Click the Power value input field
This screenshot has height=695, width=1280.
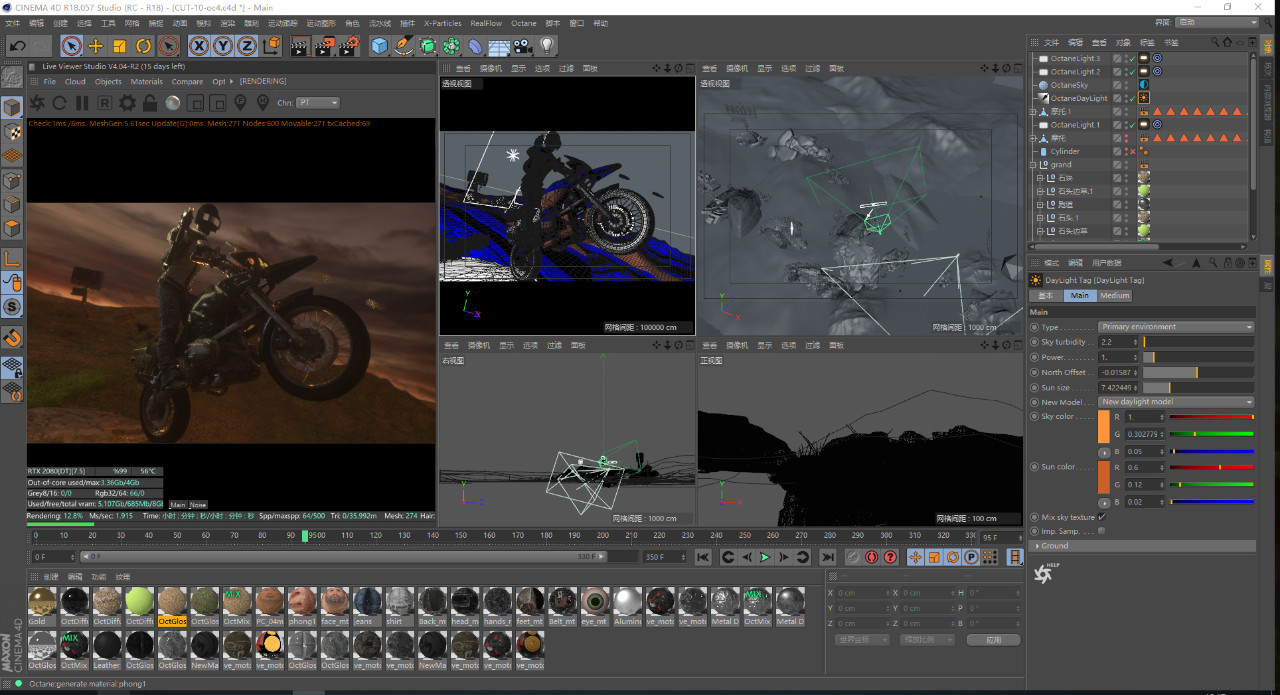1119,357
